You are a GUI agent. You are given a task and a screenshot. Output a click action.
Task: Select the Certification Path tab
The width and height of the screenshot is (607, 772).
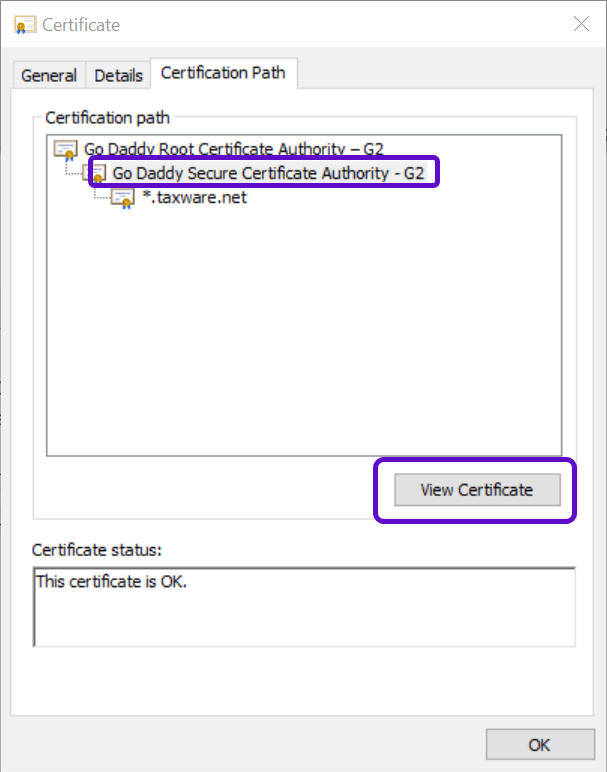point(223,73)
